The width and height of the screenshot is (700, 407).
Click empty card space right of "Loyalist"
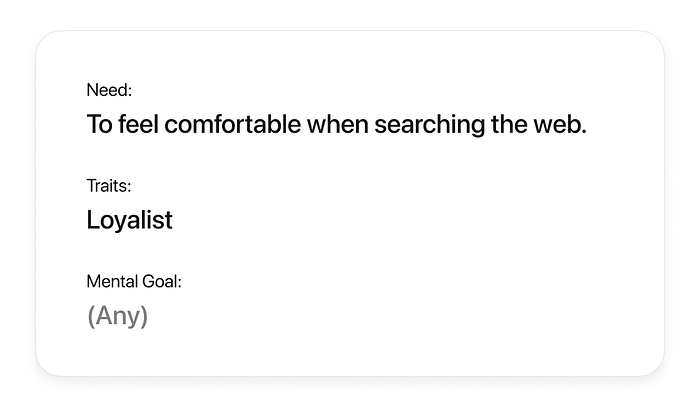click(400, 220)
